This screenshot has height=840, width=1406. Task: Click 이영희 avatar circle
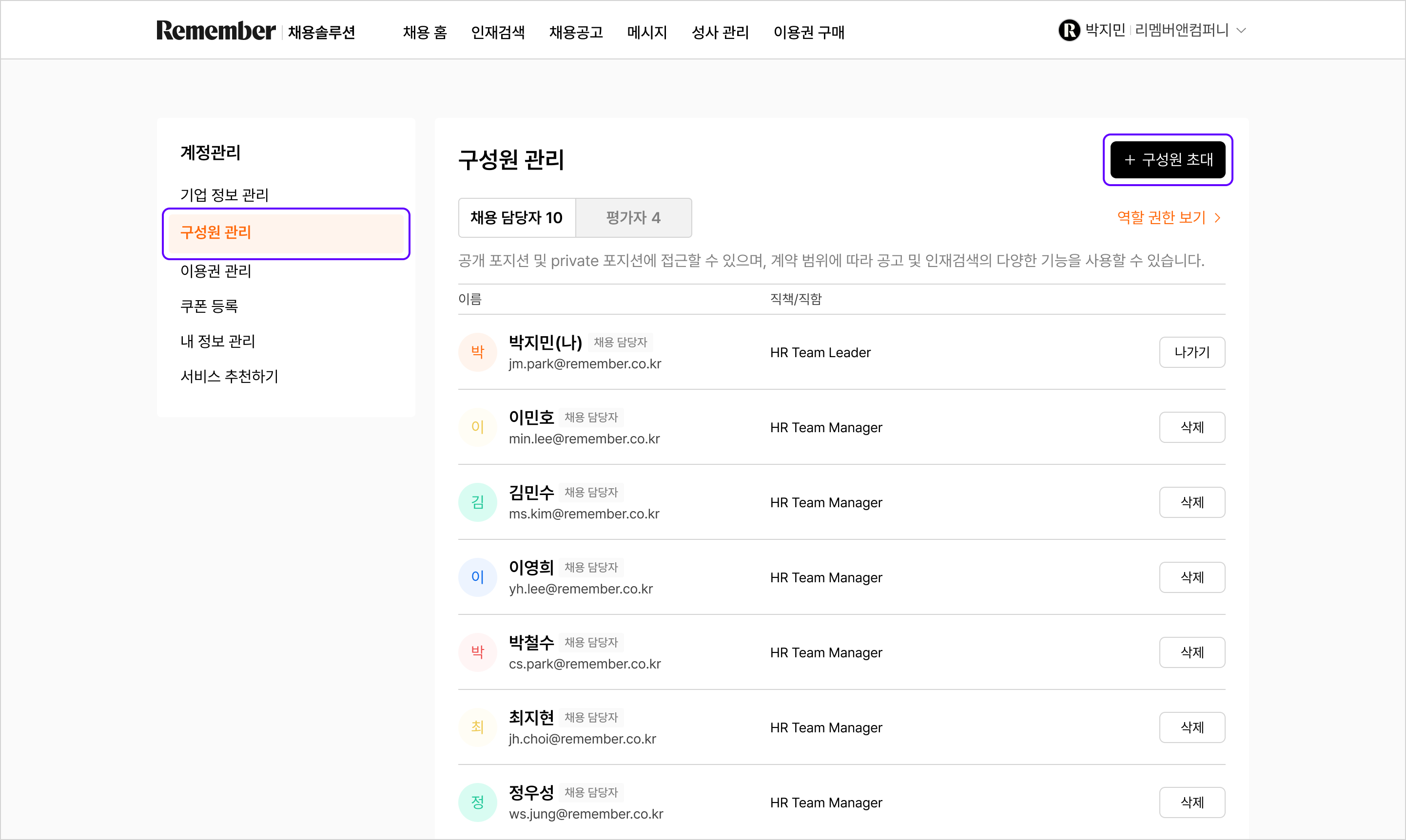(x=477, y=577)
